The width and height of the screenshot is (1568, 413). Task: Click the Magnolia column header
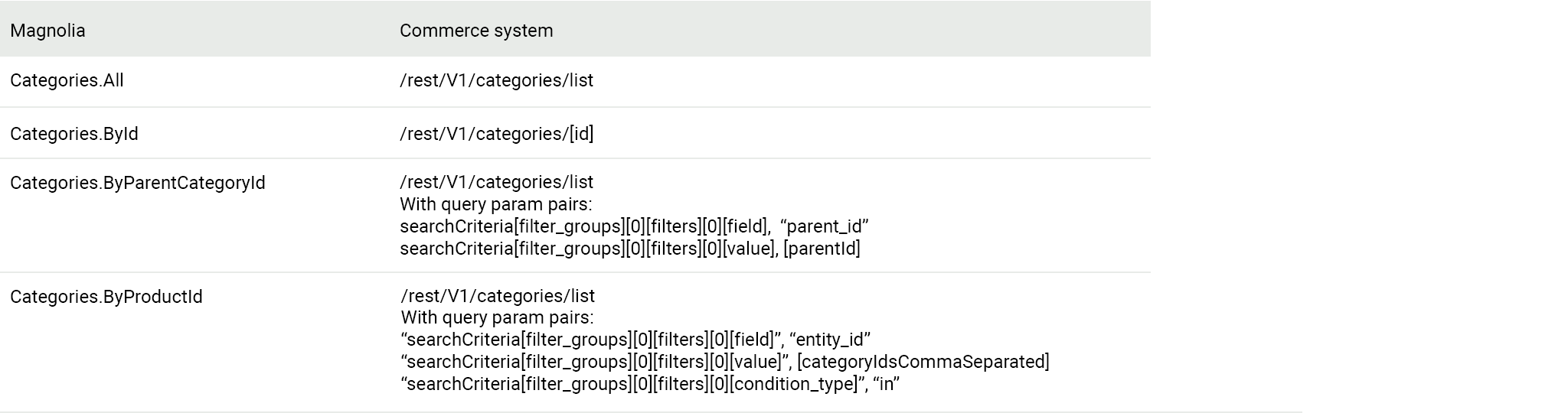coord(47,31)
